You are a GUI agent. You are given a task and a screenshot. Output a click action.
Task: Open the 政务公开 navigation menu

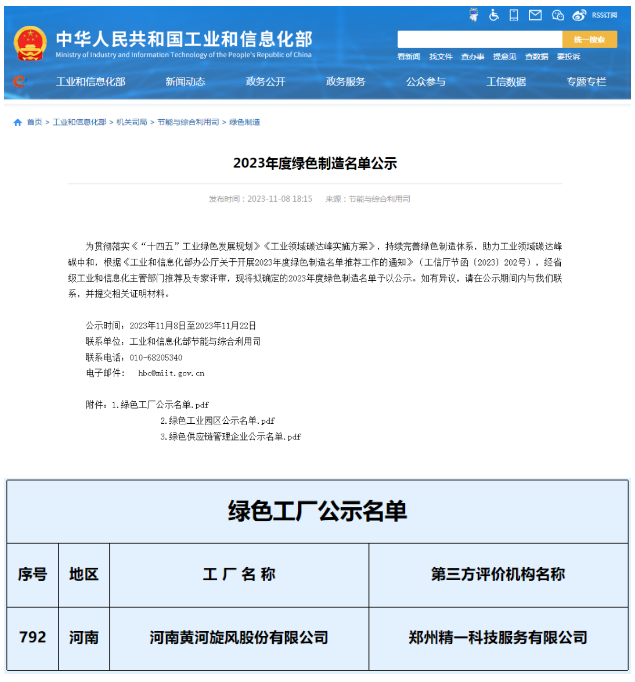tap(265, 81)
